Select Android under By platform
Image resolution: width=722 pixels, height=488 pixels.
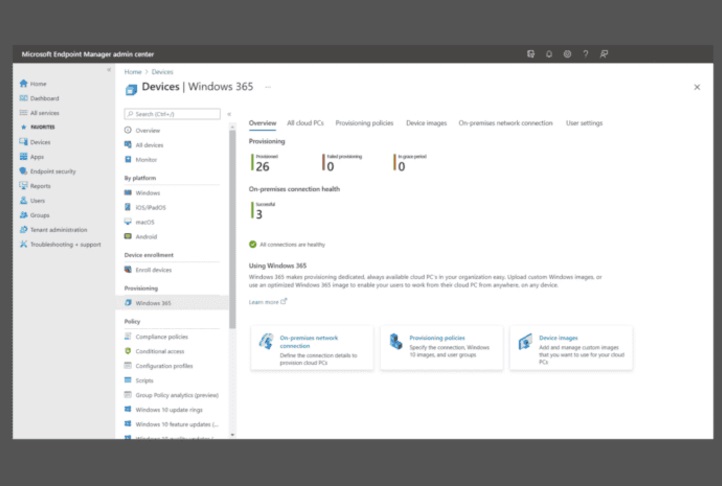point(140,237)
